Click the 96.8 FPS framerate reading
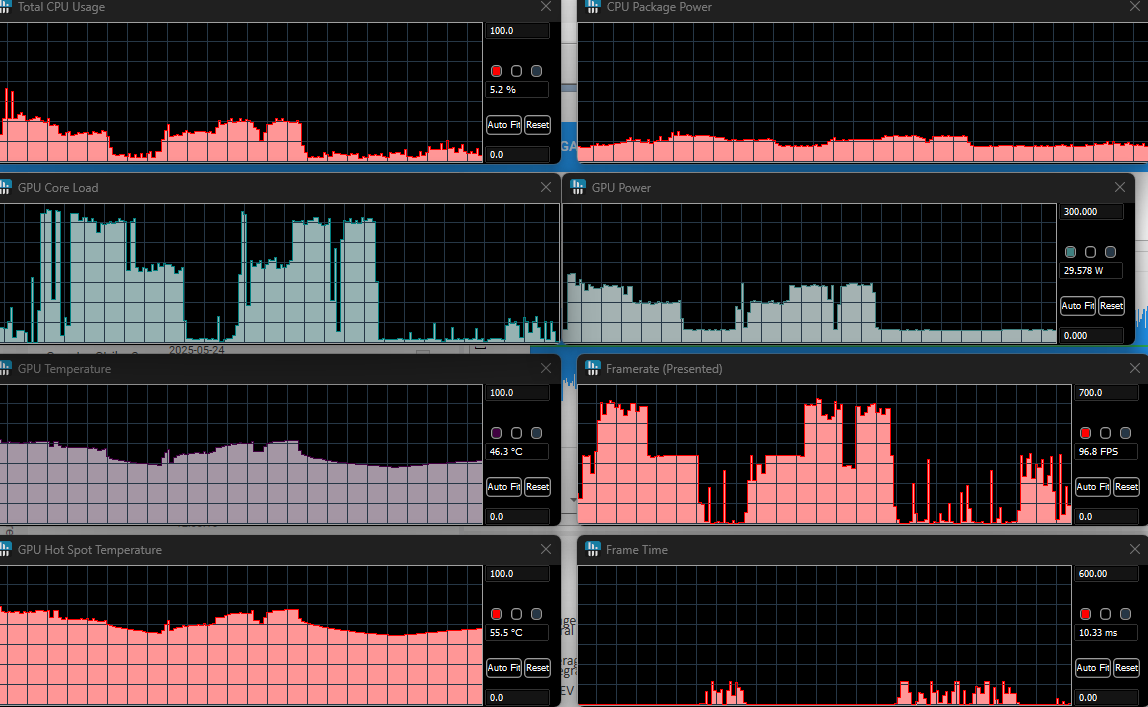Screen dimensions: 1148x707 tap(1107, 452)
